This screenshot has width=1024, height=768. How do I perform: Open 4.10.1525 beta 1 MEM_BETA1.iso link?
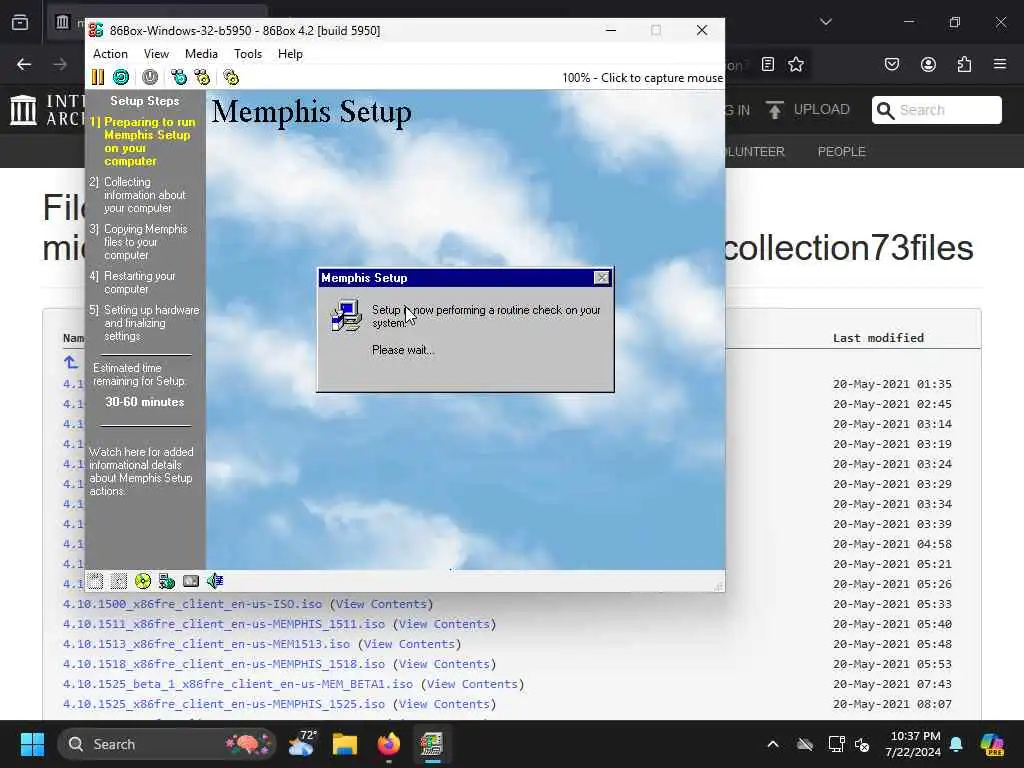tap(238, 684)
